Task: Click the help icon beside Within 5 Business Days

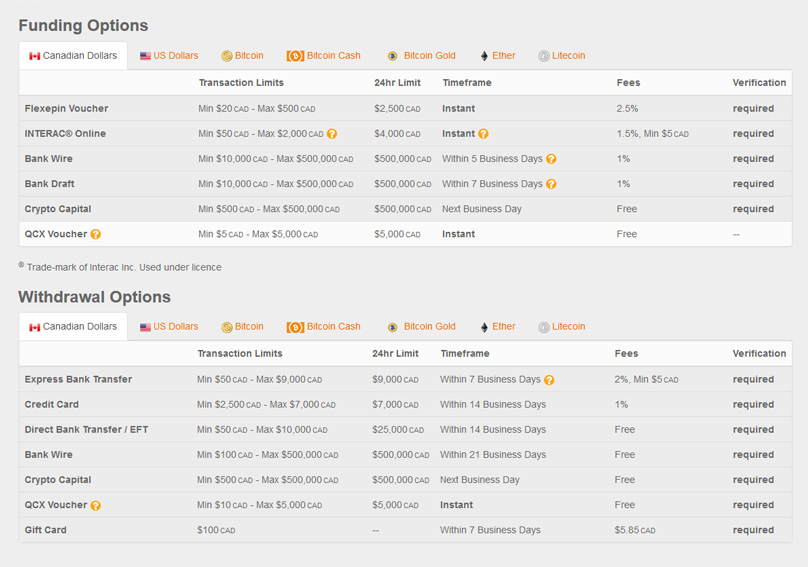Action: [x=551, y=159]
